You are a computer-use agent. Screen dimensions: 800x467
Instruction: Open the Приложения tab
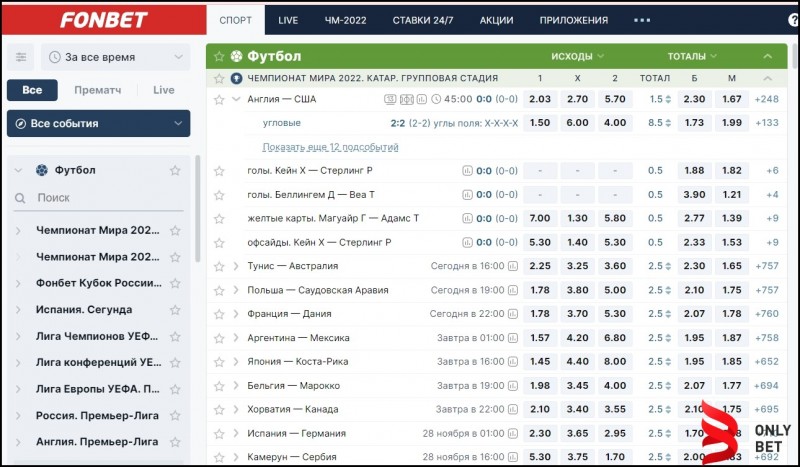point(574,20)
